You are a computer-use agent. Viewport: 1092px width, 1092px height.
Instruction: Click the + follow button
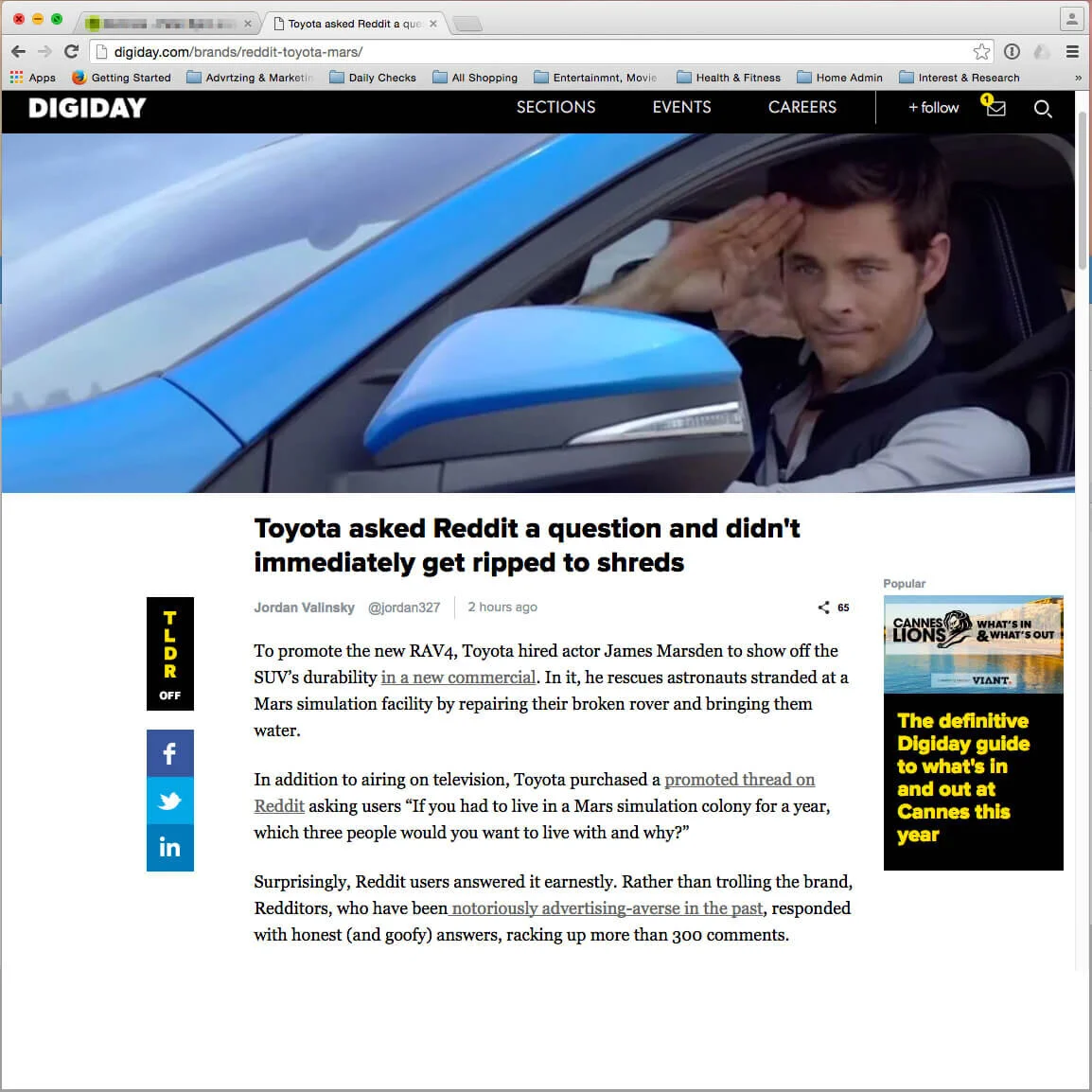point(933,107)
